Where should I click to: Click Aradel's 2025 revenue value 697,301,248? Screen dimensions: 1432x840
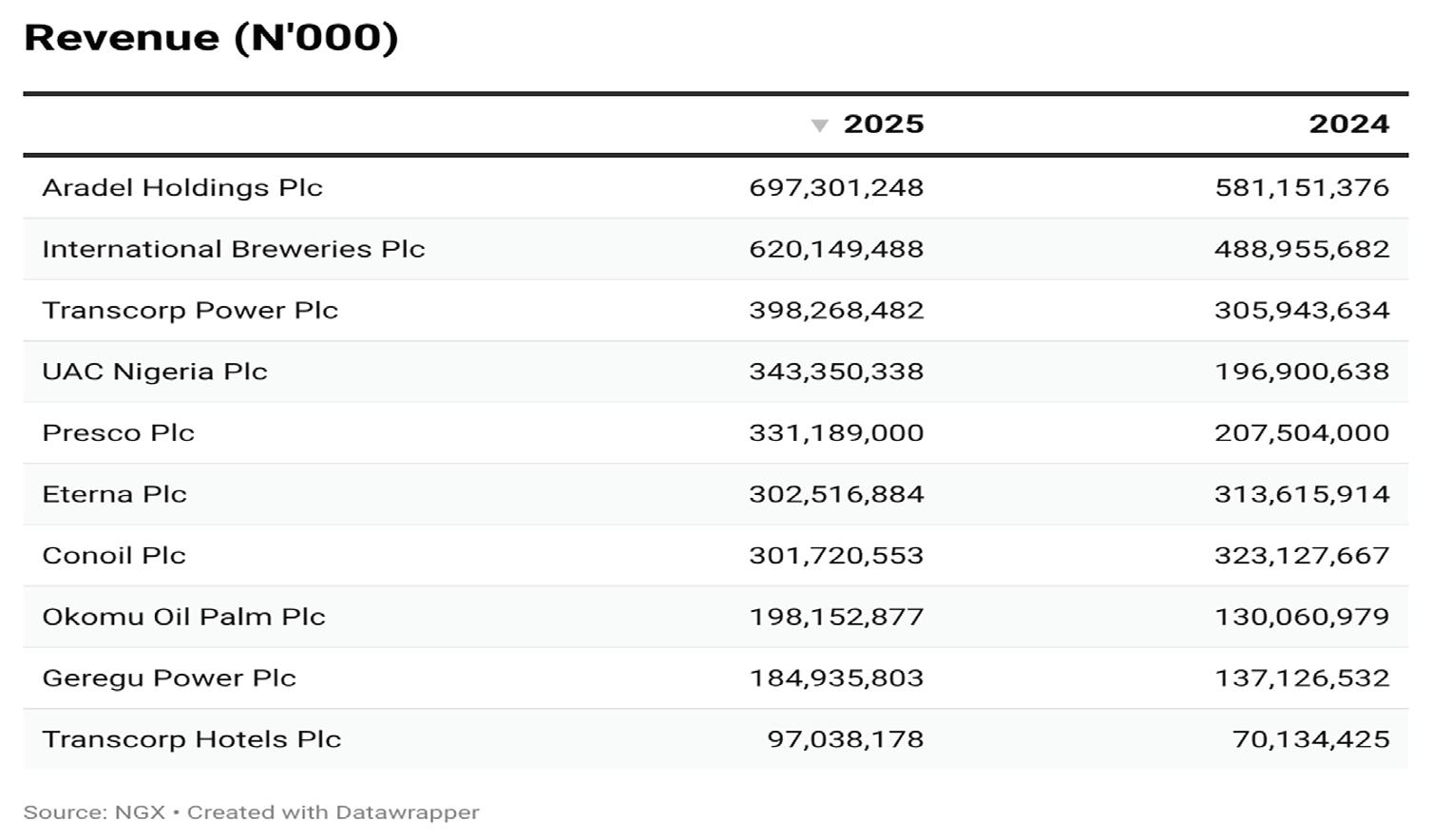(x=836, y=188)
